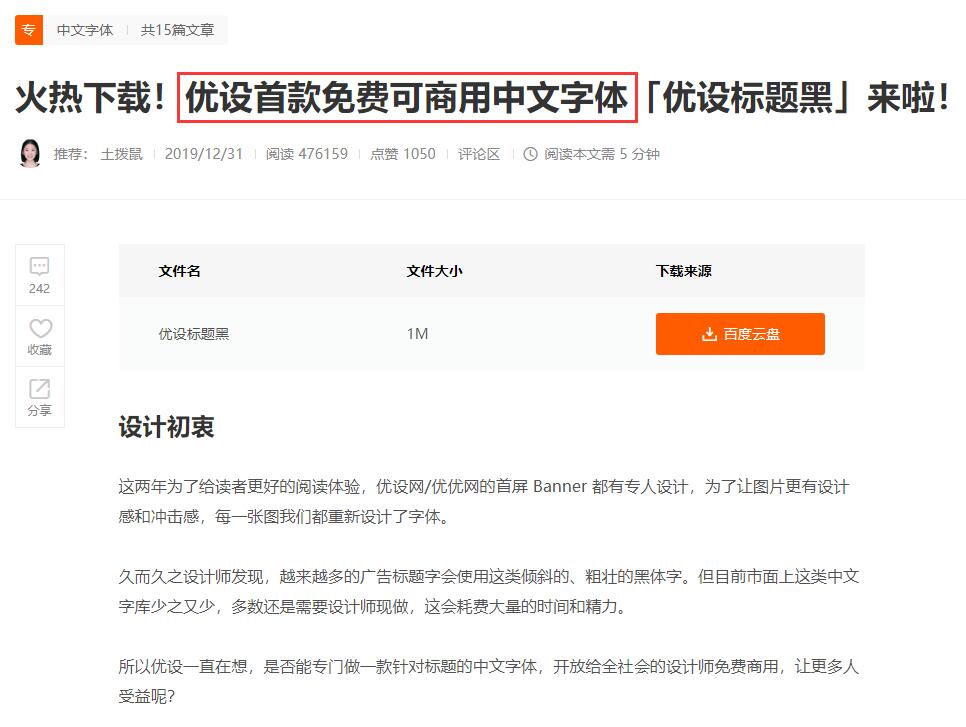Click the orange 专 column badge
Viewport: 966px width, 727px height.
point(29,30)
